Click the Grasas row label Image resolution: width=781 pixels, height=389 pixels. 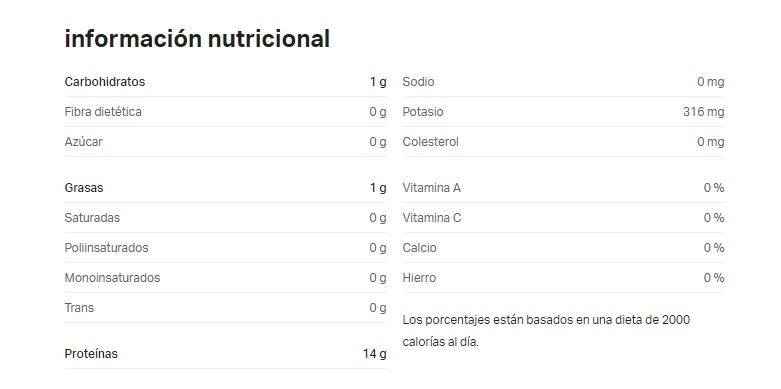[x=84, y=188]
